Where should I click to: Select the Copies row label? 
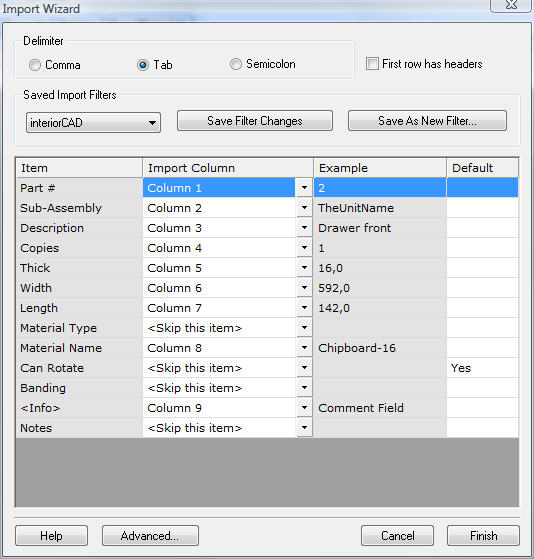click(x=79, y=247)
